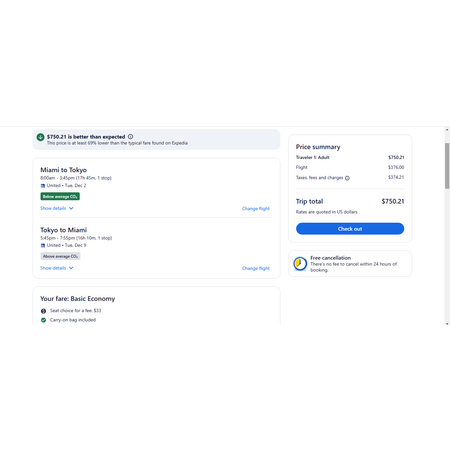Click the page vertical scrollbar thumb
Image resolution: width=450 pixels, height=450 pixels.
tap(447, 166)
